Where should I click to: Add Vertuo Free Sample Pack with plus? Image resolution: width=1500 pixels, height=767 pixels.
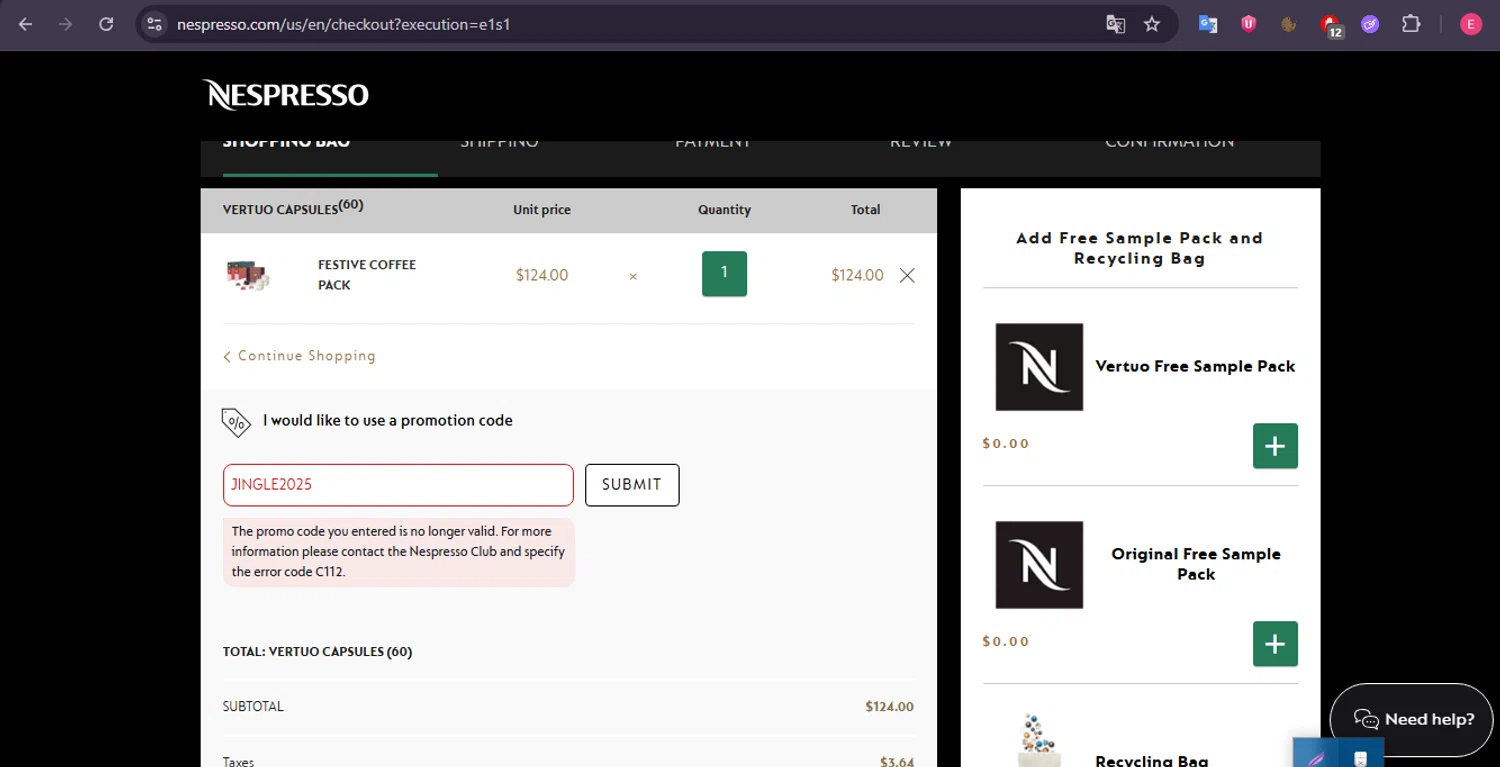[x=1275, y=446]
